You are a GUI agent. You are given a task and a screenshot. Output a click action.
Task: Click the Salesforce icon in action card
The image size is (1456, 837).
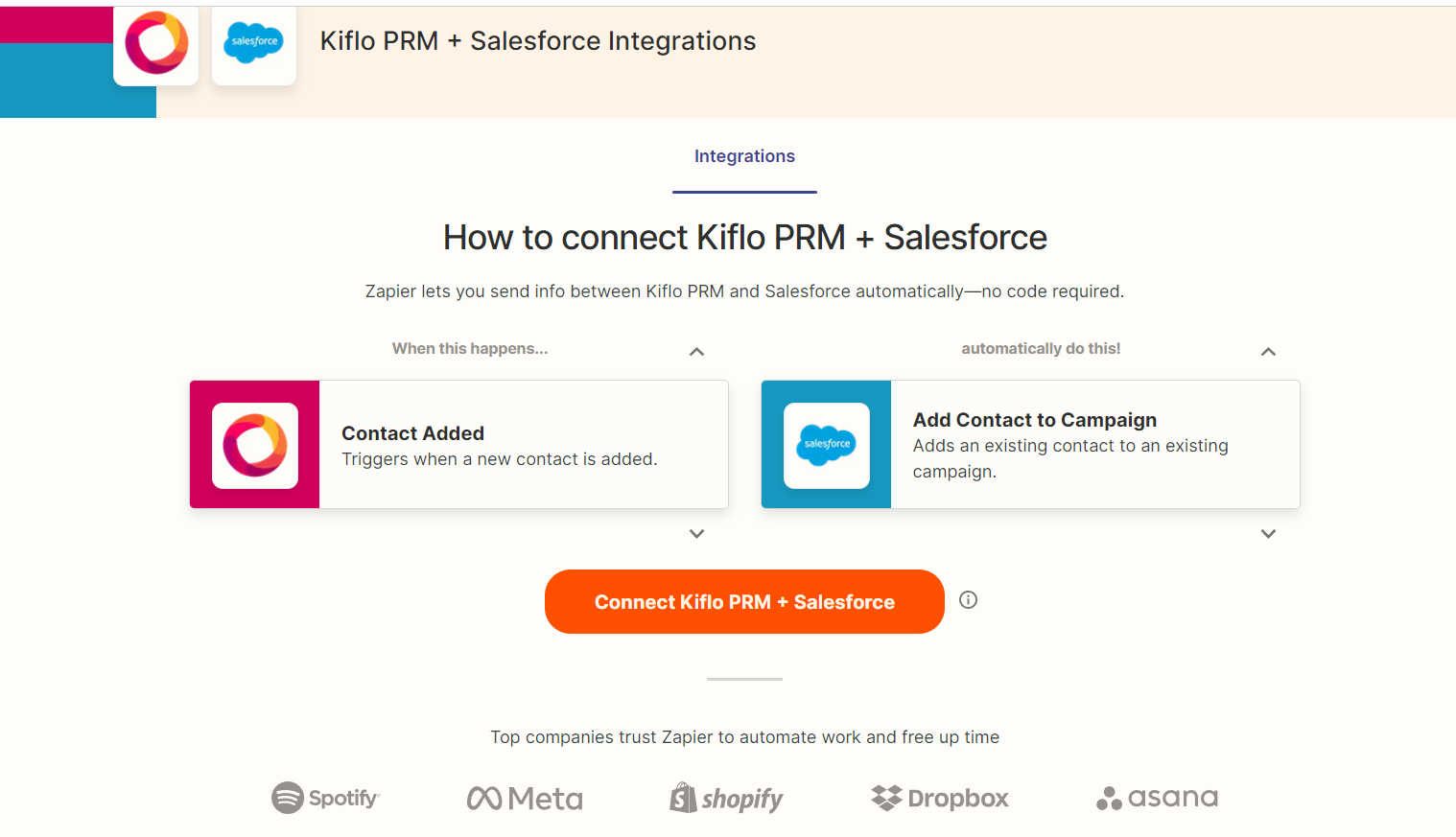click(827, 445)
